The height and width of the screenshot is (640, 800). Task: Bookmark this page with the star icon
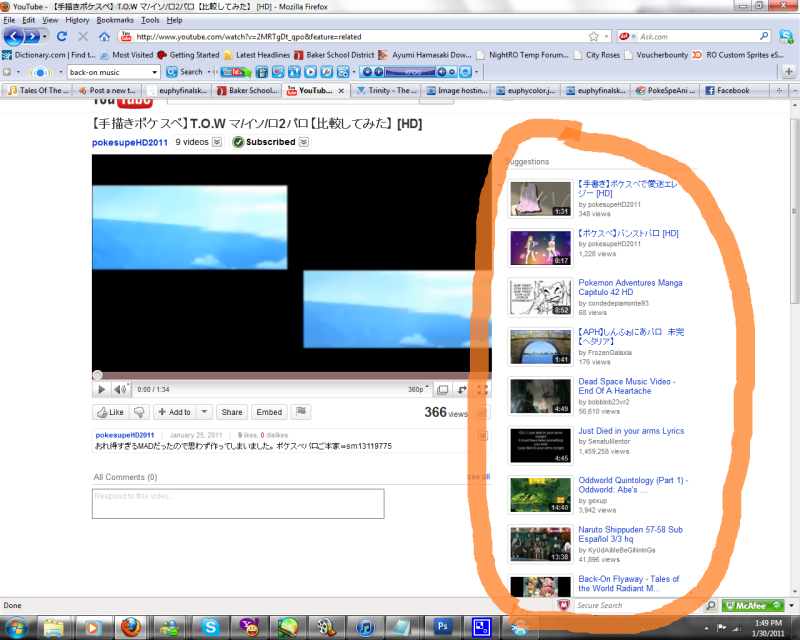[x=593, y=36]
